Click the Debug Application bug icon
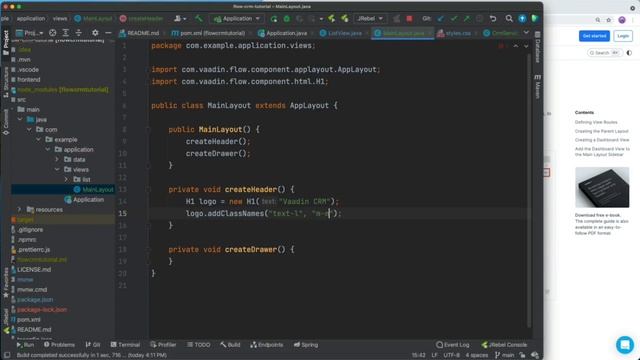Viewport: 640px width, 360px height. [287, 18]
